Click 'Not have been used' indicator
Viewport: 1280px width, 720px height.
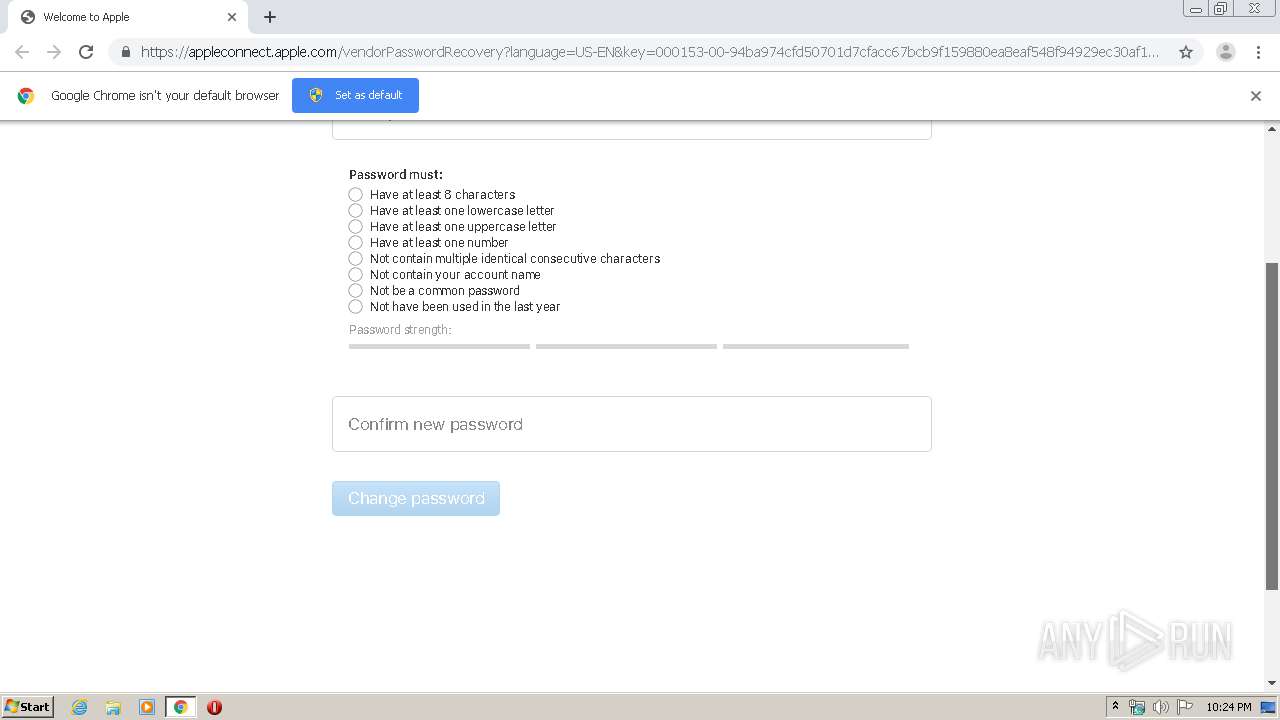(355, 306)
